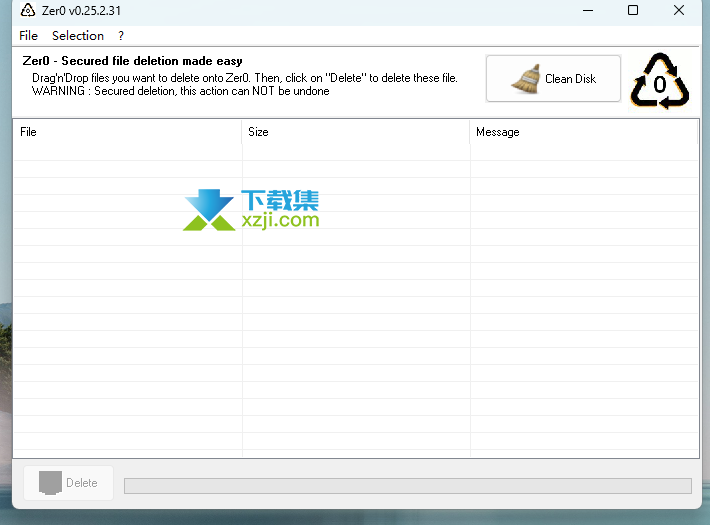710x525 pixels.
Task: Sort list by File column header
Action: click(128, 132)
